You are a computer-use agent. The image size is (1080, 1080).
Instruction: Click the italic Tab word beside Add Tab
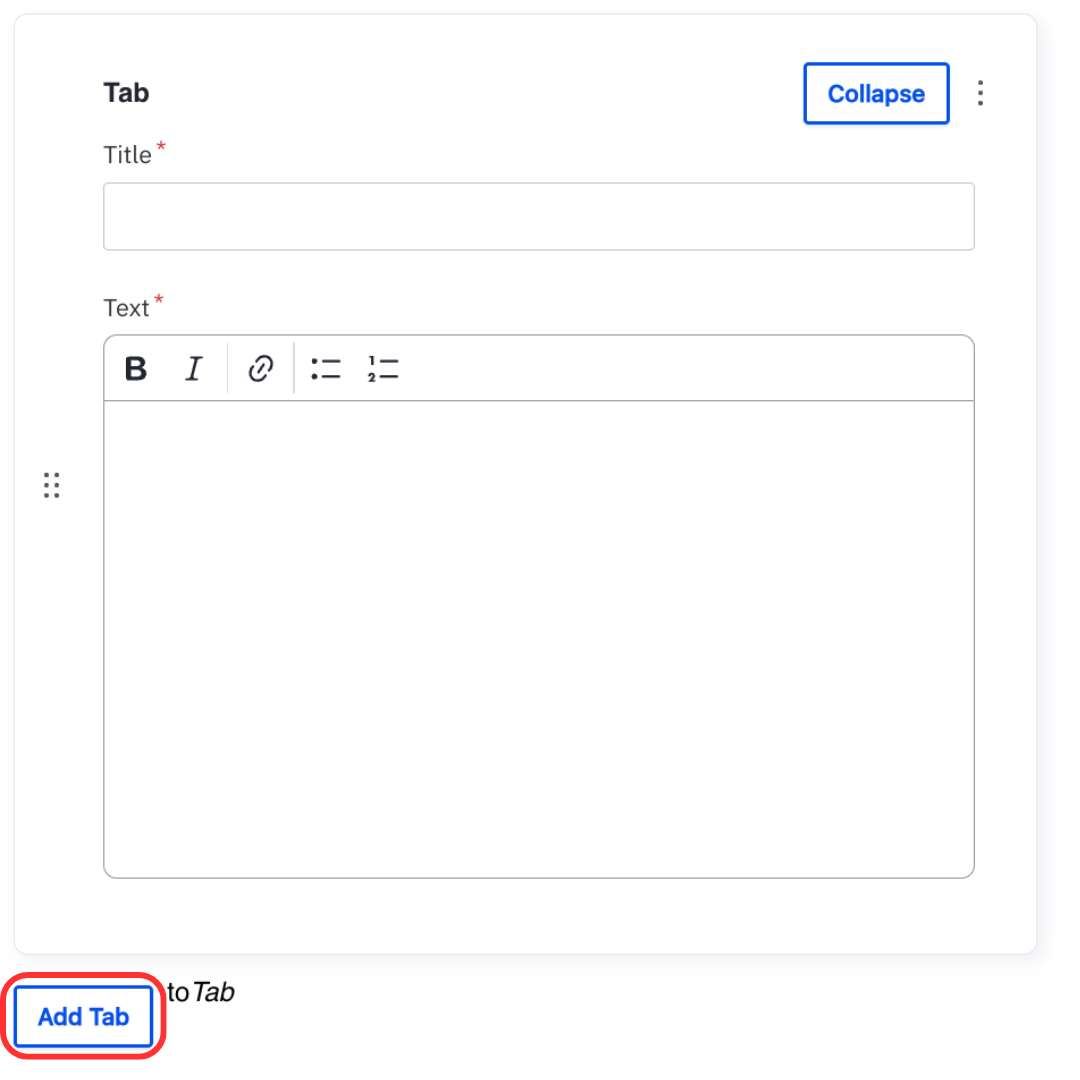[x=213, y=993]
